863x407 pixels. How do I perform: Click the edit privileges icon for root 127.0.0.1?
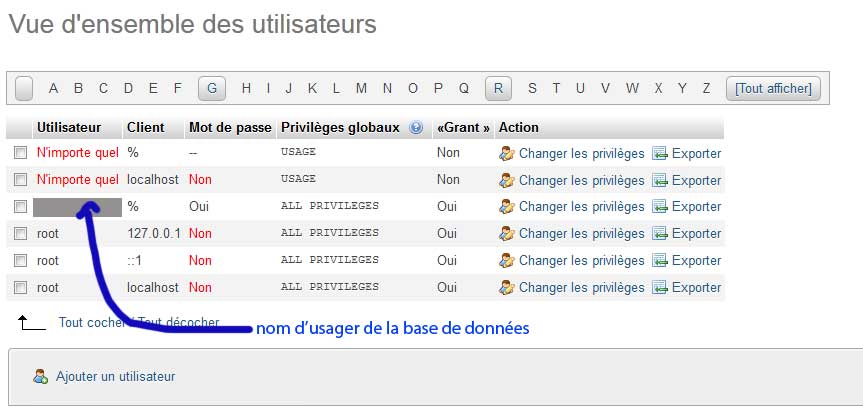tap(506, 234)
